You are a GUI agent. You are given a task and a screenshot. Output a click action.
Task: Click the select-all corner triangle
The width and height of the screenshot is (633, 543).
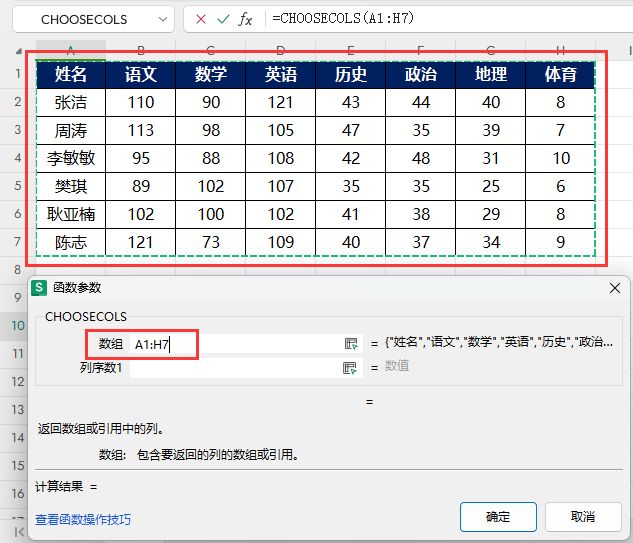click(x=19, y=51)
